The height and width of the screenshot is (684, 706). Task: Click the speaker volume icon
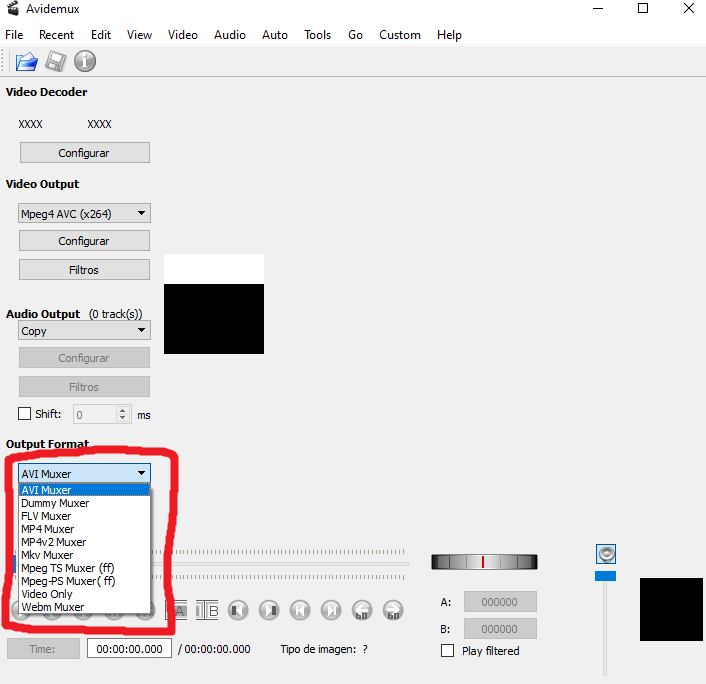606,554
